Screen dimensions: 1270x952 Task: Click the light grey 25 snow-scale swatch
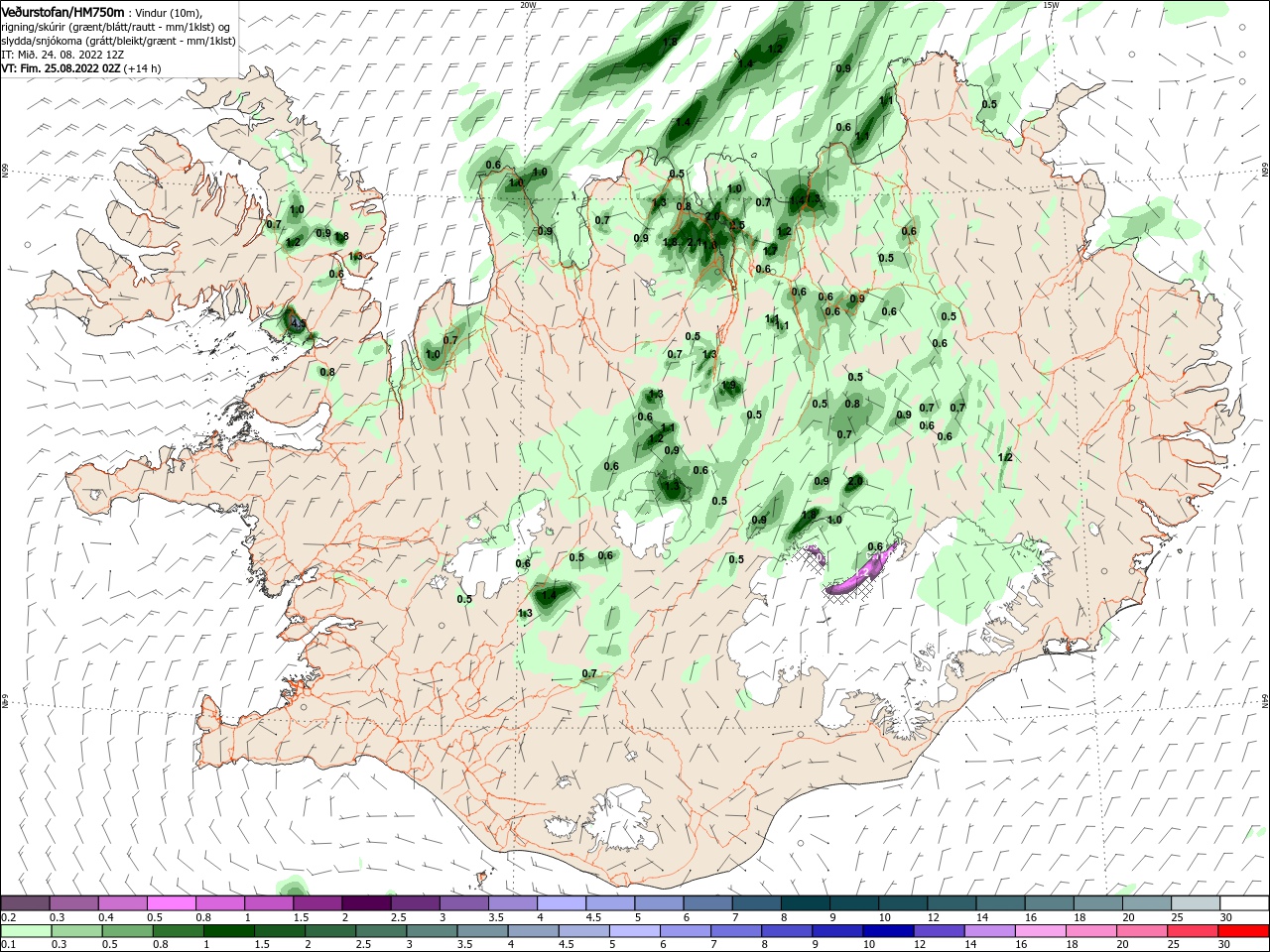coord(1196,902)
